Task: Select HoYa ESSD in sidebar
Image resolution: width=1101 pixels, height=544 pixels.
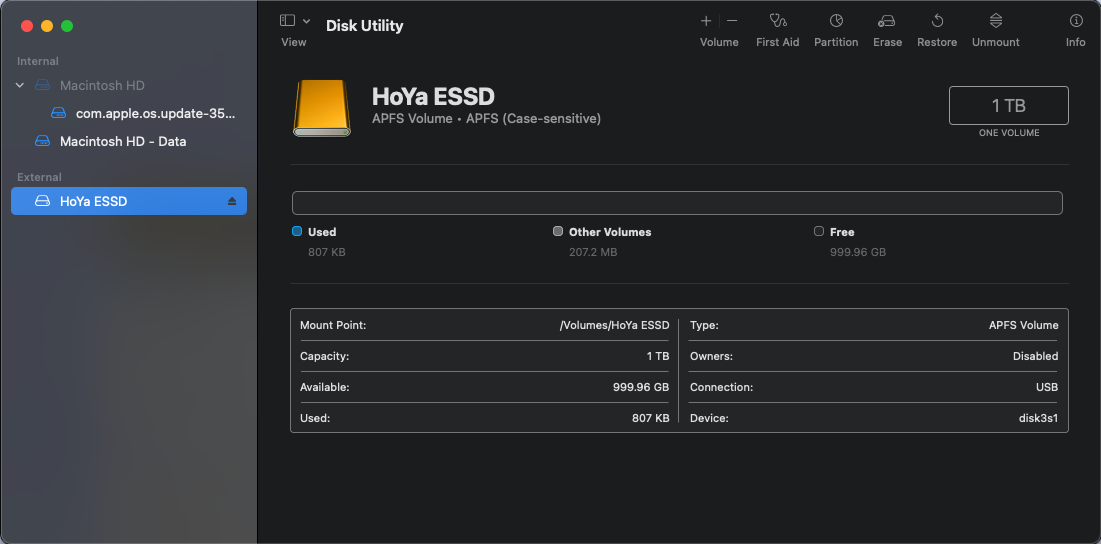Action: coord(129,201)
